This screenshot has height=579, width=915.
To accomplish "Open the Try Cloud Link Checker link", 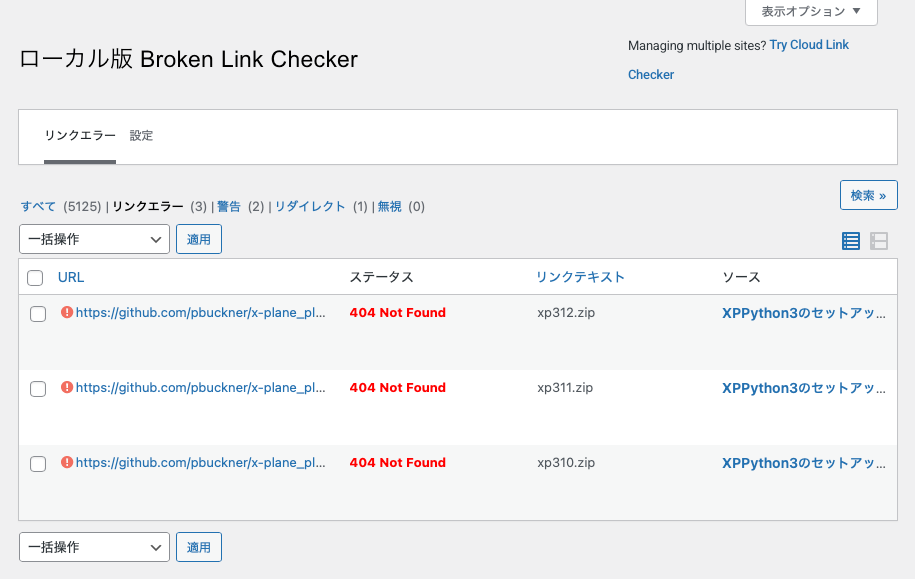I will [x=809, y=45].
